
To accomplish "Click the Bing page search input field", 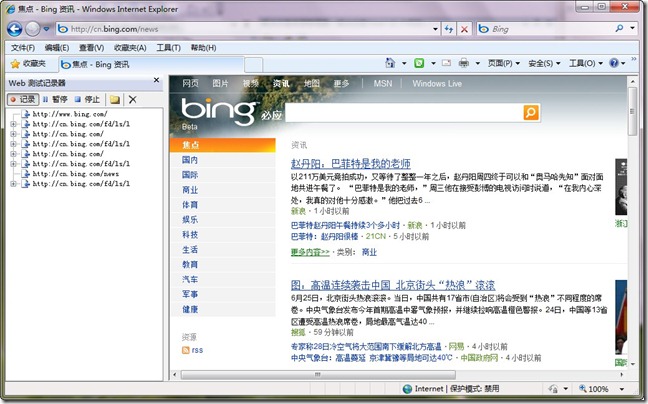I will point(404,112).
